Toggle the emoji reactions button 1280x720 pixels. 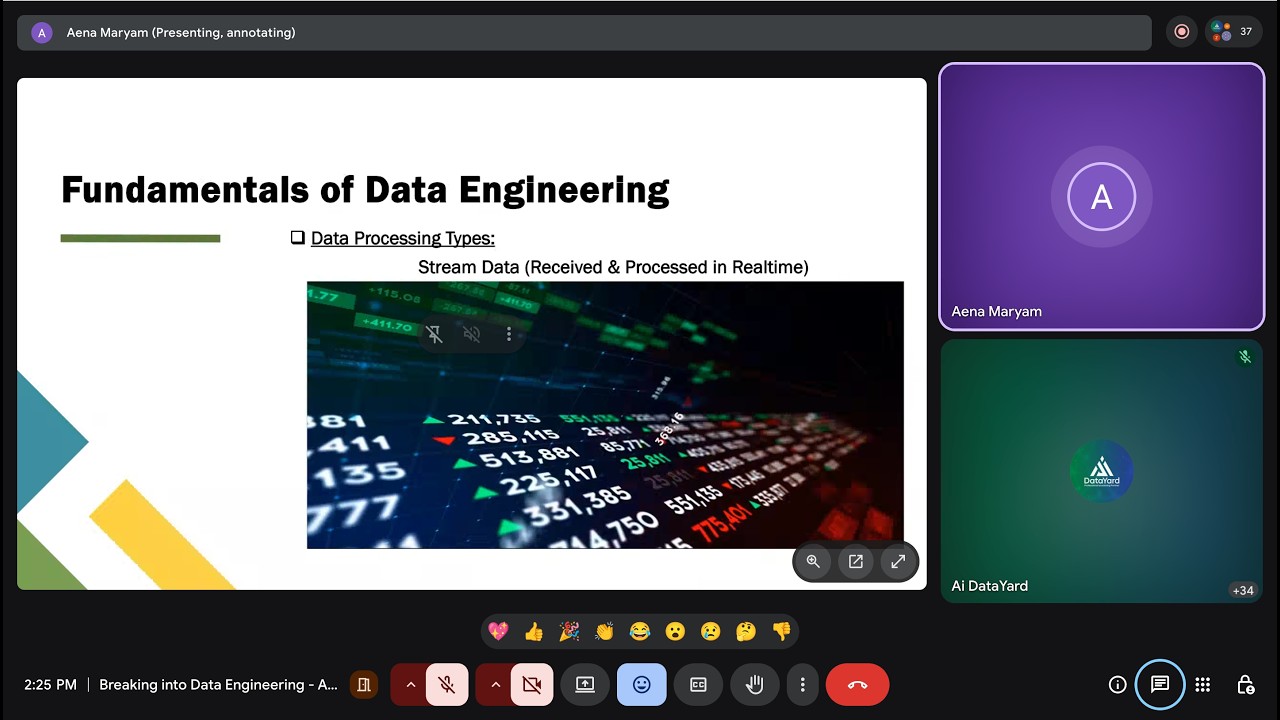pyautogui.click(x=642, y=685)
